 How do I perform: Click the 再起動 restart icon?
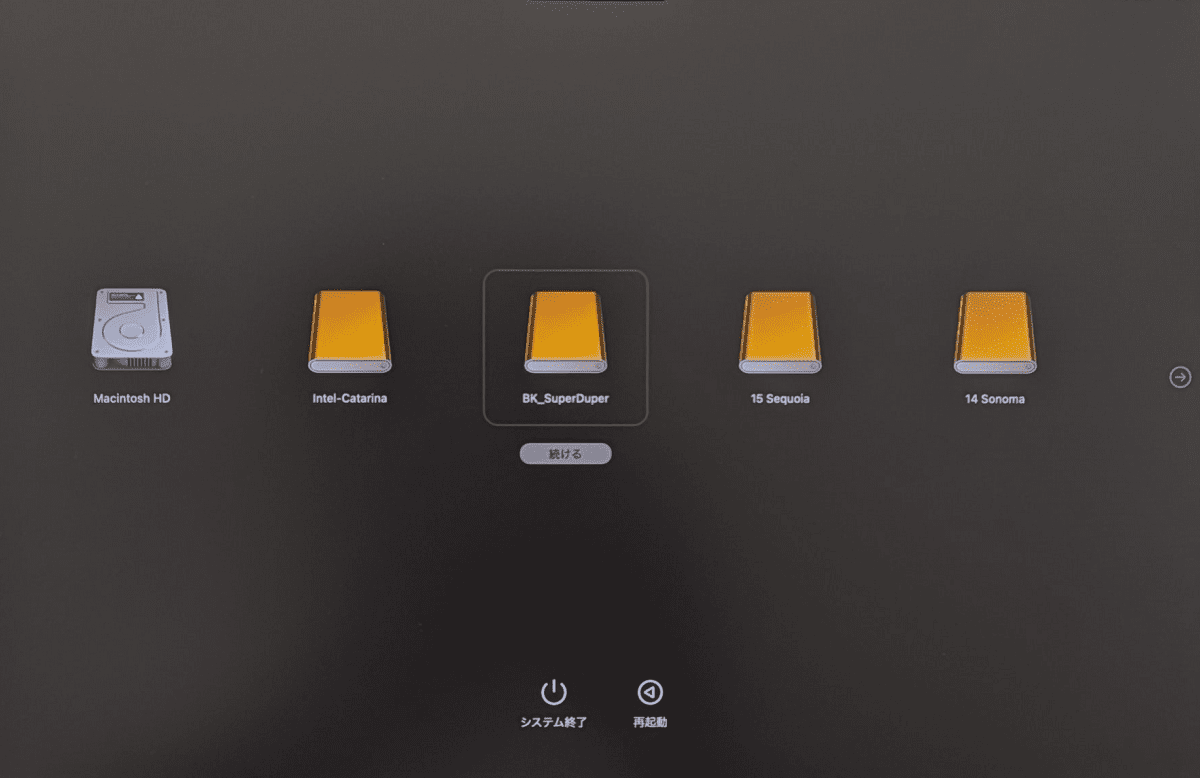650,692
